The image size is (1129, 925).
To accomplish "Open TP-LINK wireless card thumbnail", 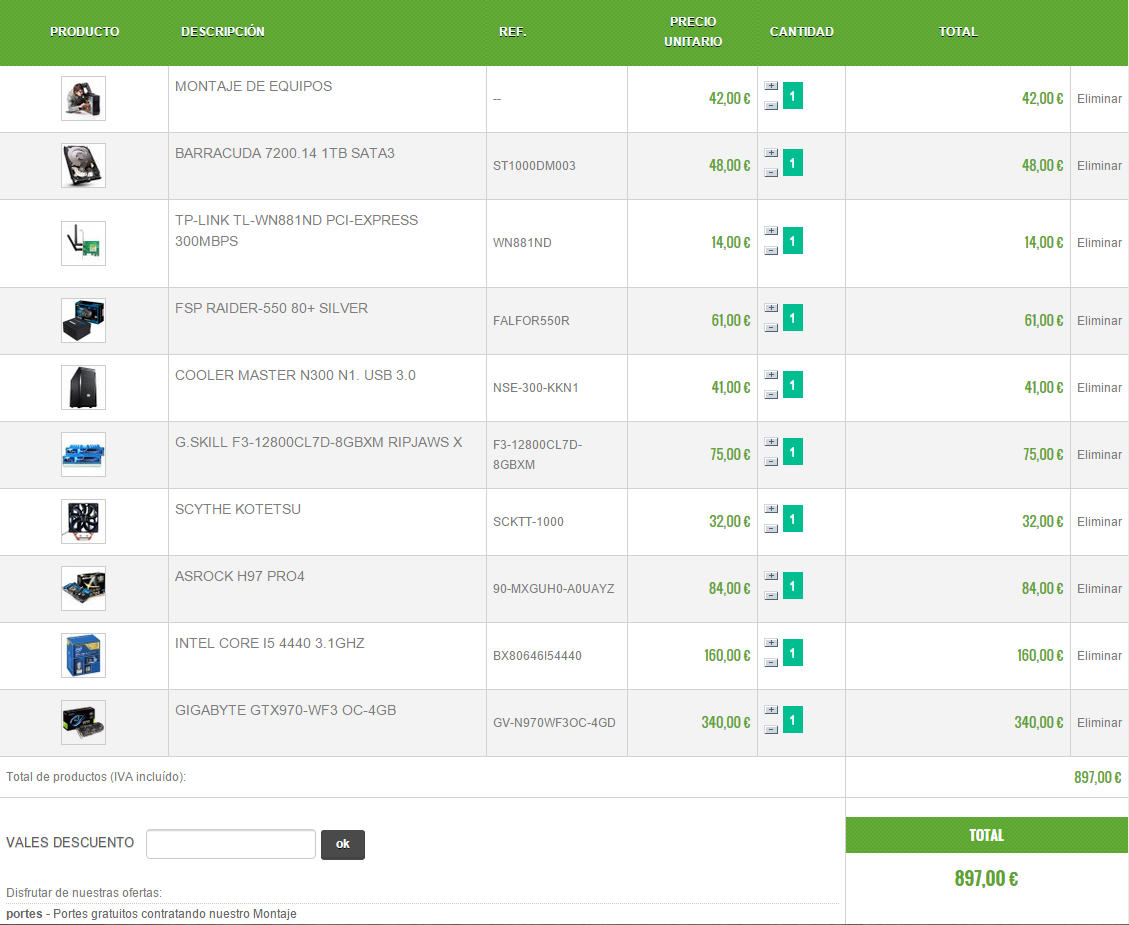I will pos(84,243).
